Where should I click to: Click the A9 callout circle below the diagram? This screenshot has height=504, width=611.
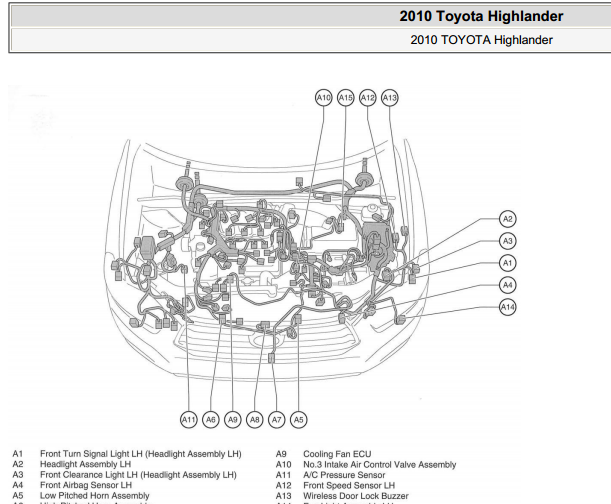tap(233, 420)
